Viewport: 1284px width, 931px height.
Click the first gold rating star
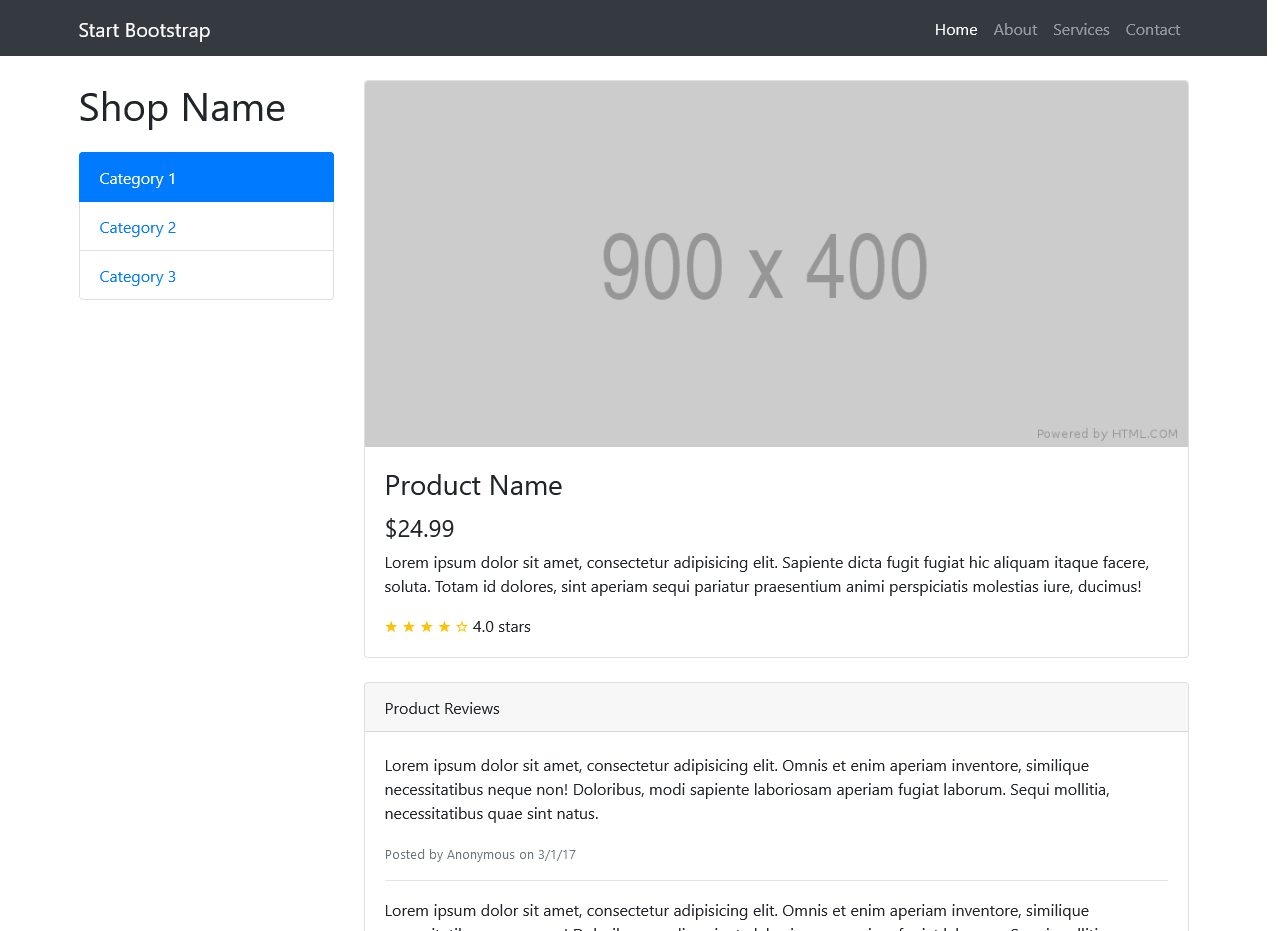pyautogui.click(x=391, y=627)
